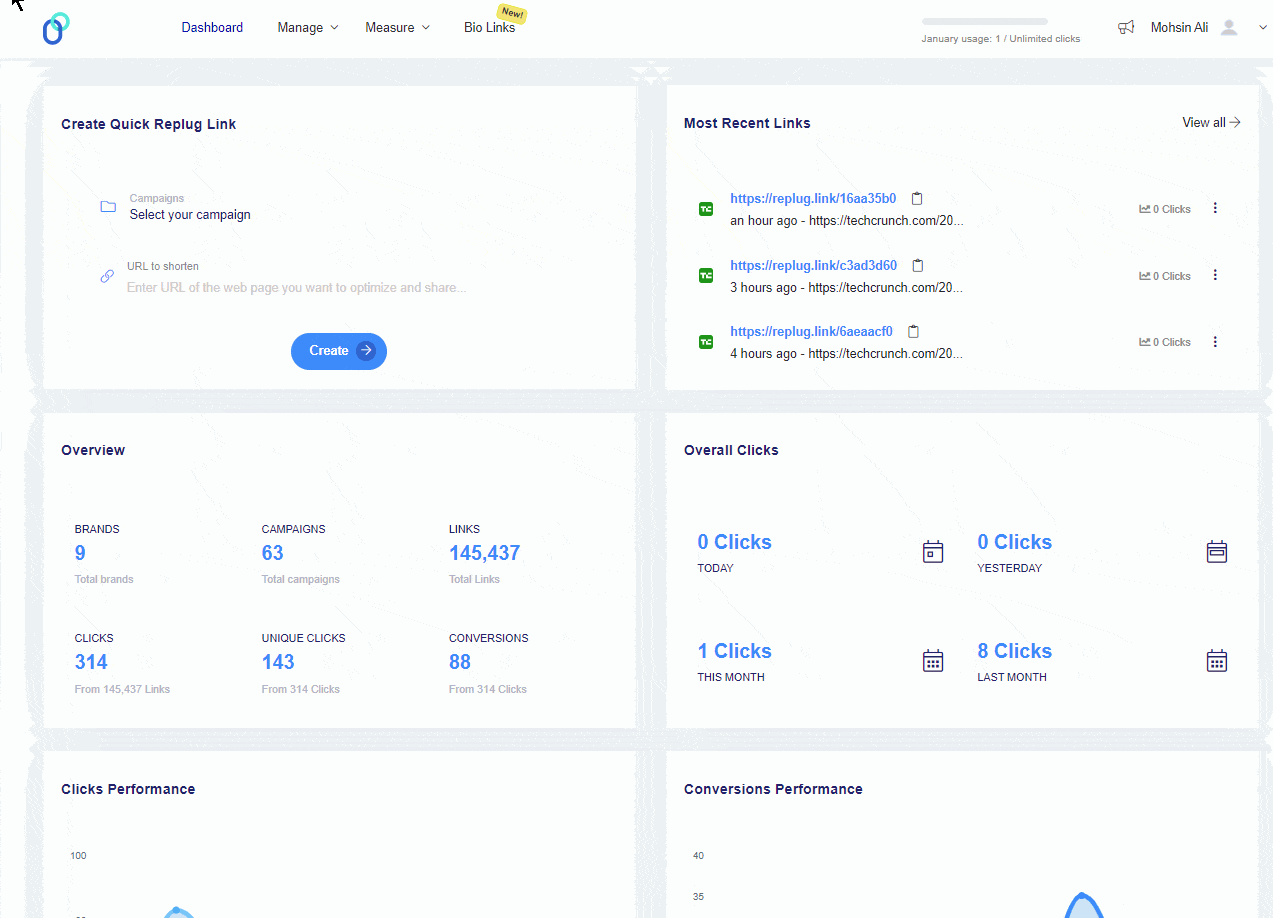1273x918 pixels.
Task: Click the campaign folder icon
Action: tap(108, 207)
